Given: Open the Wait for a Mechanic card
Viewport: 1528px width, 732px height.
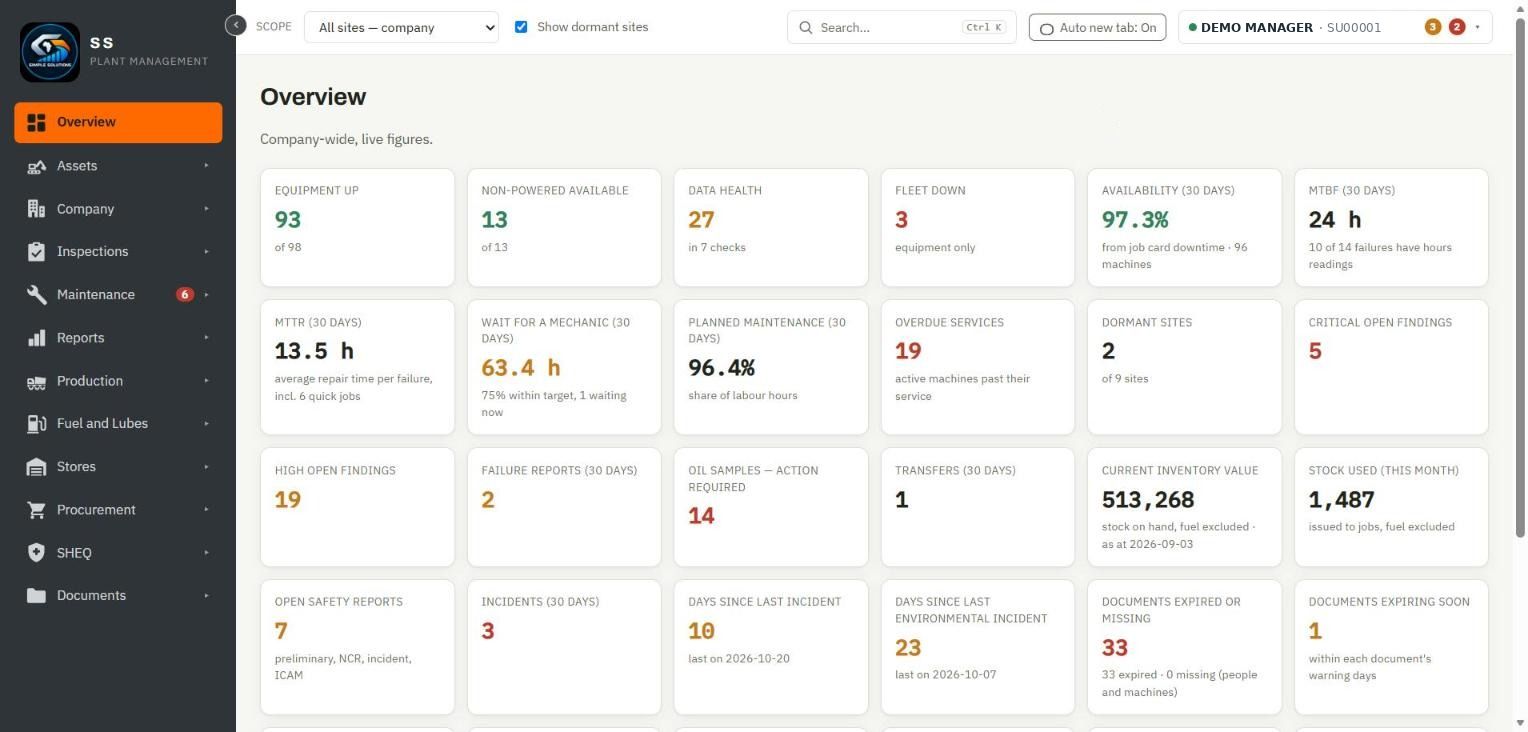Looking at the screenshot, I should [564, 367].
